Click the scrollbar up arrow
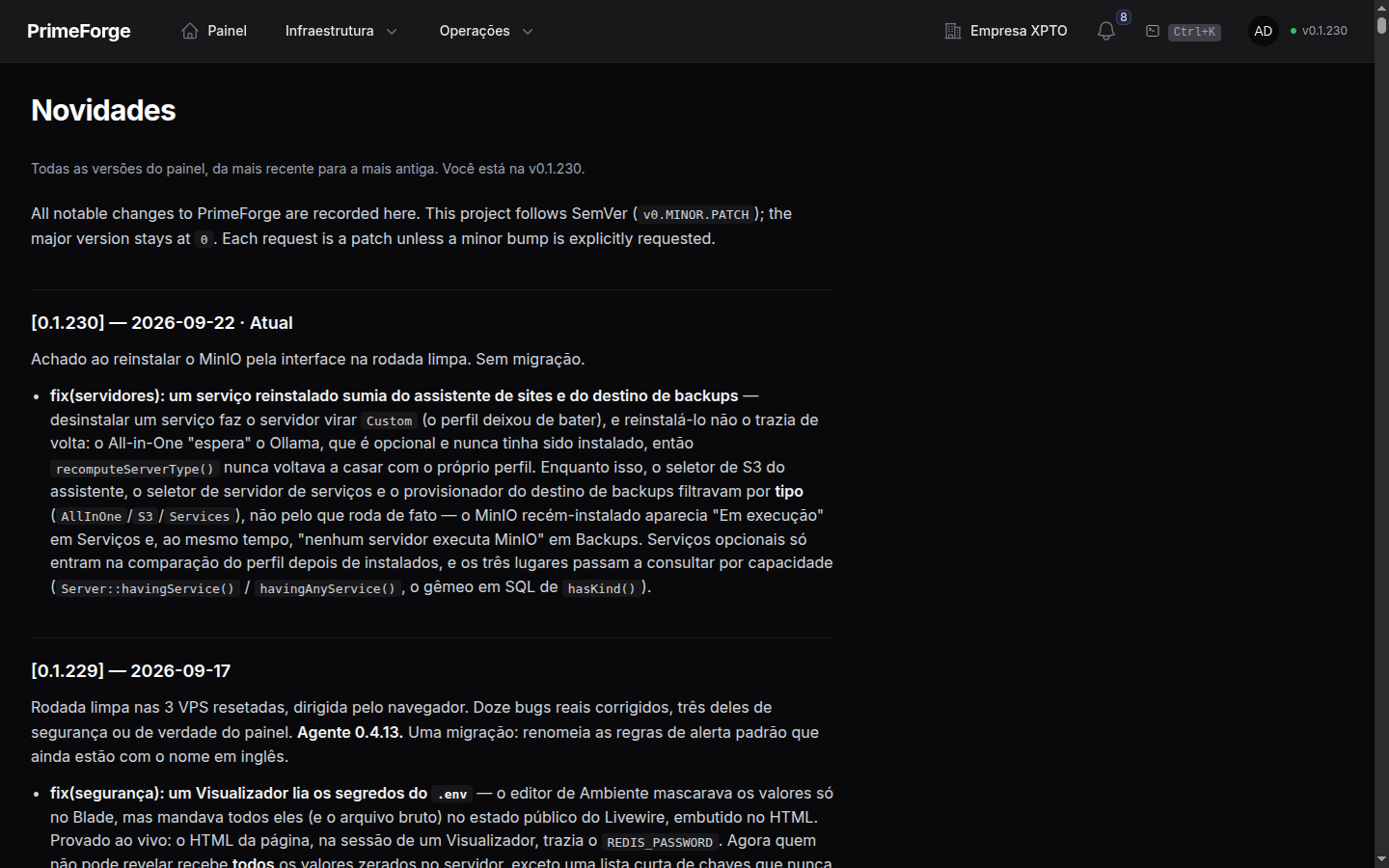 (1381, 7)
